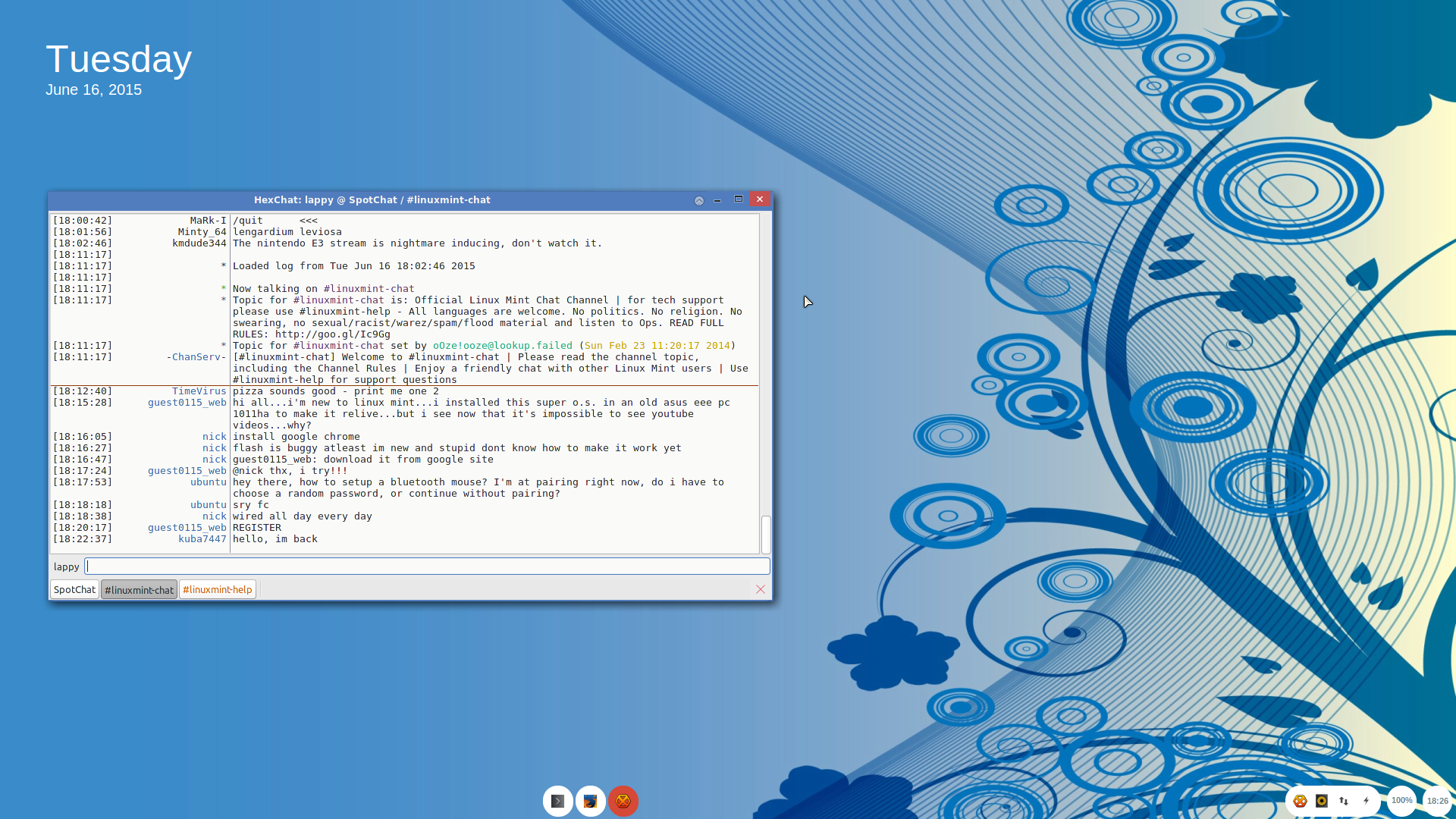Launch Firefox from the dock
Viewport: 1456px width, 819px height.
(591, 801)
